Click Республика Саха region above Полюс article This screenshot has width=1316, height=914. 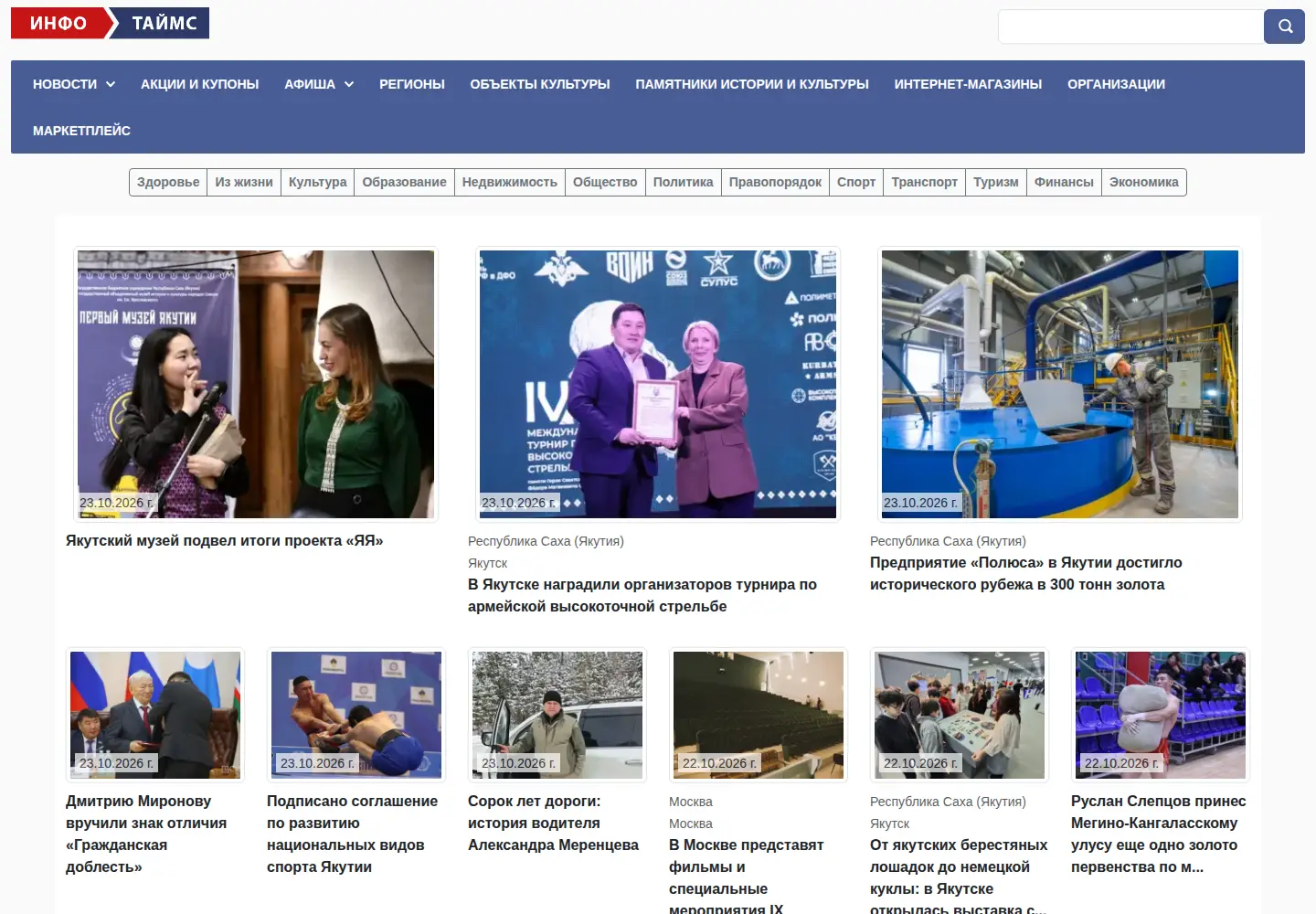pos(948,541)
